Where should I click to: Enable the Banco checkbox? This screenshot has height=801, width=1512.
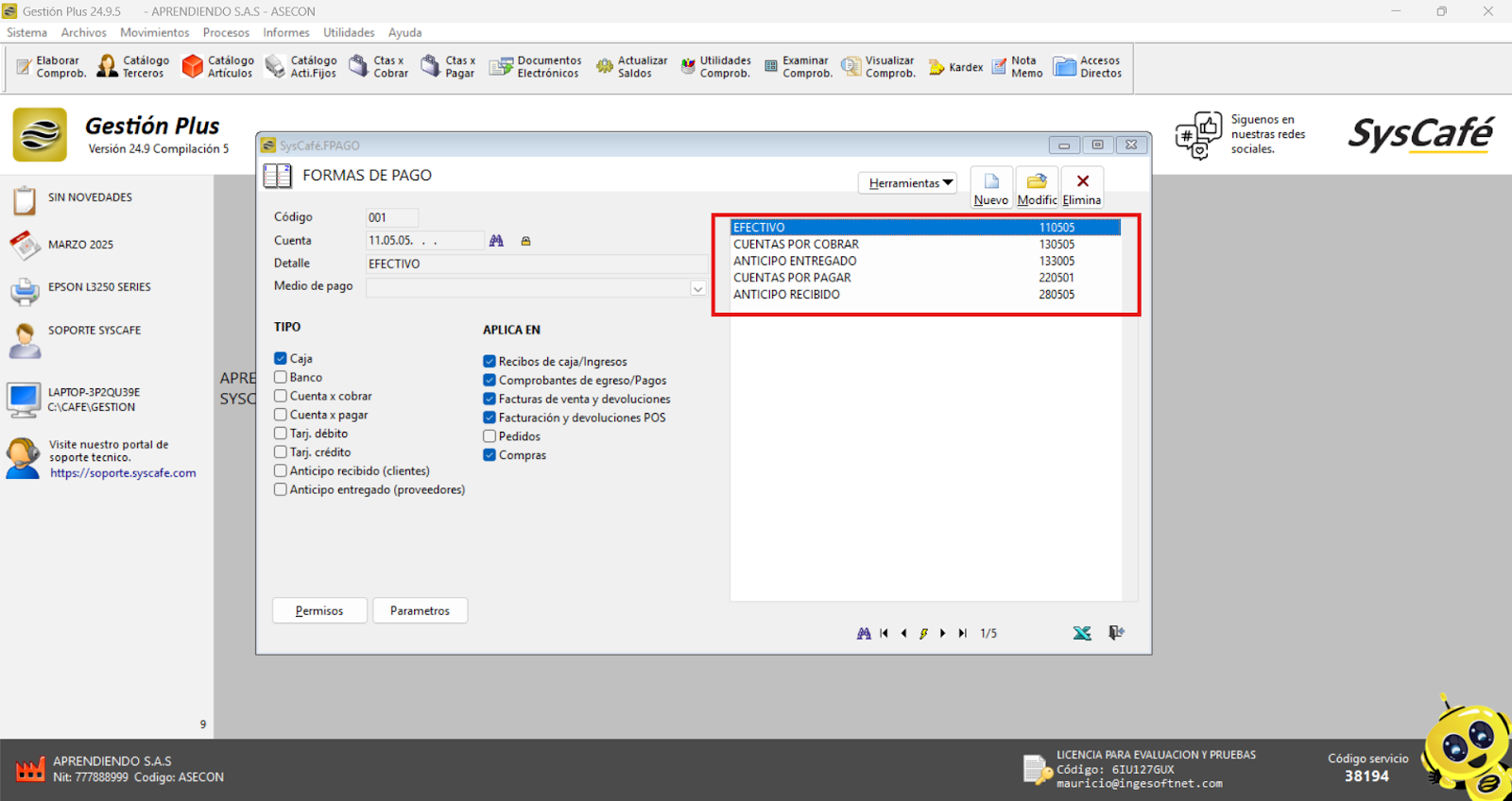pyautogui.click(x=281, y=377)
